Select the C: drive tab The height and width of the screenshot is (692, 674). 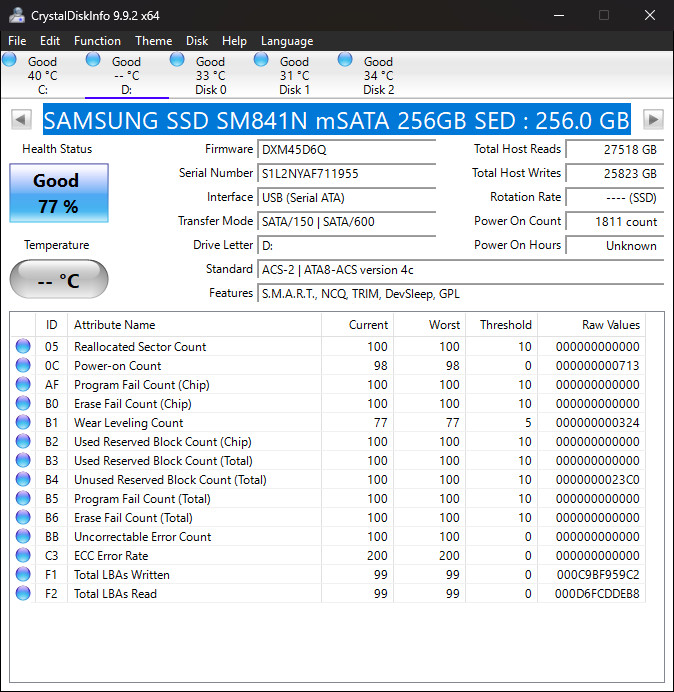pyautogui.click(x=42, y=75)
